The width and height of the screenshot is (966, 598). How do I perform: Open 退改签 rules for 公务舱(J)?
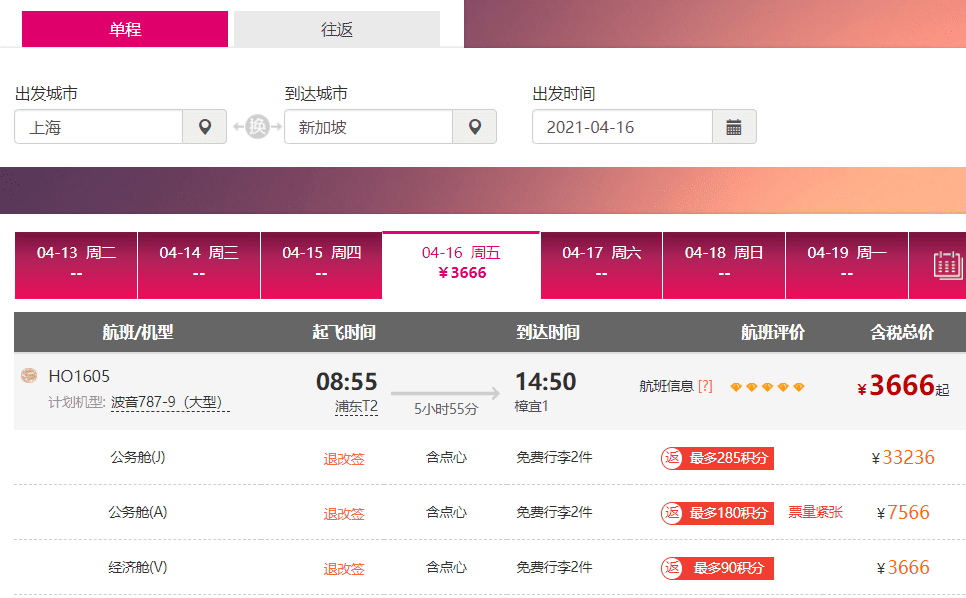pos(343,459)
